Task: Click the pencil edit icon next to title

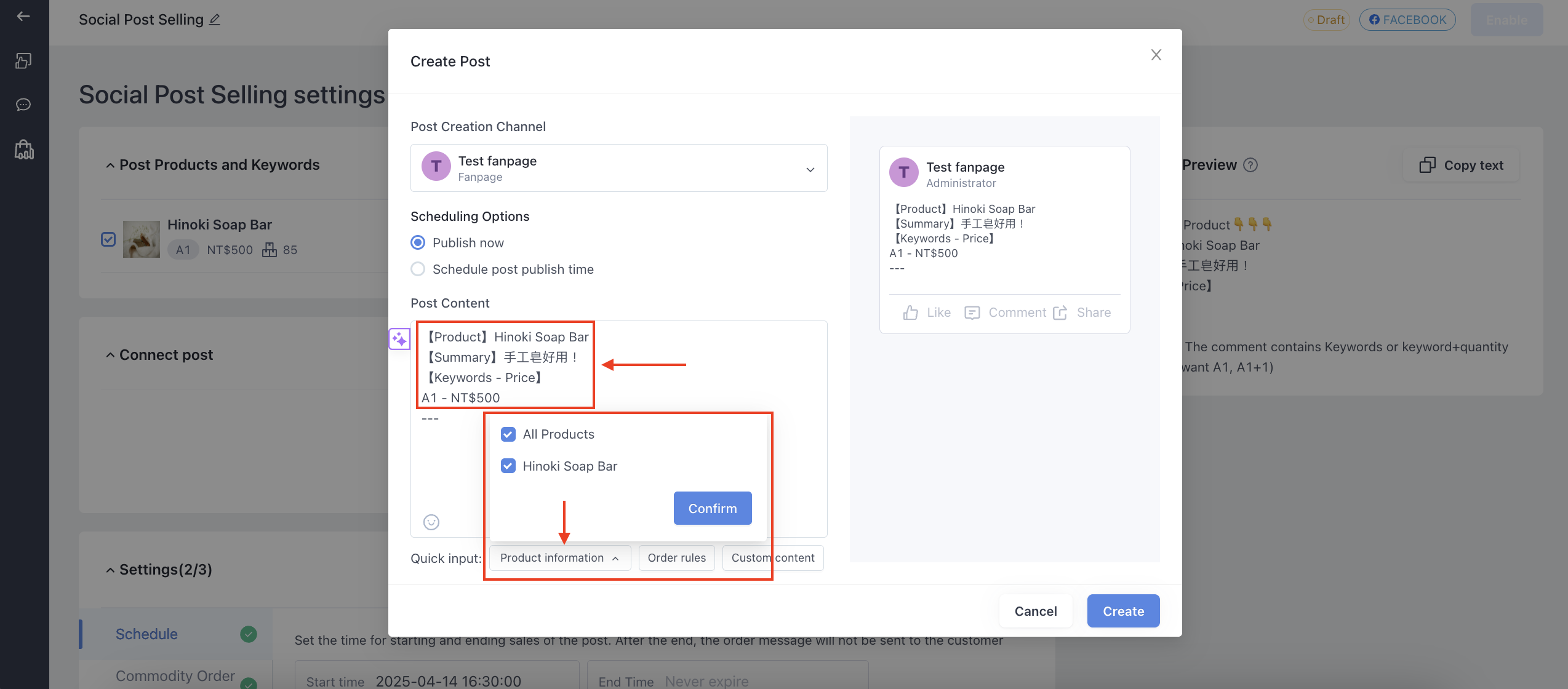Action: [215, 20]
